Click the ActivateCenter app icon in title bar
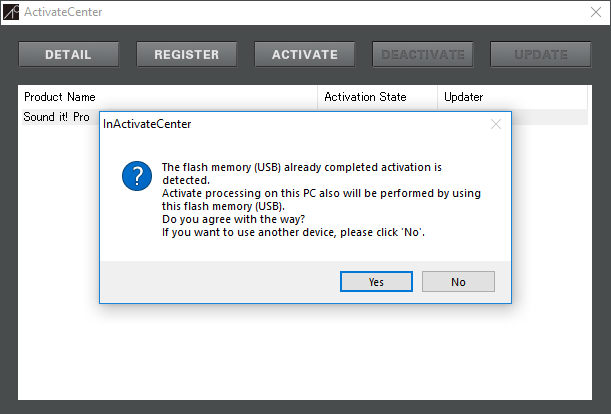The height and width of the screenshot is (414, 611). click(11, 12)
